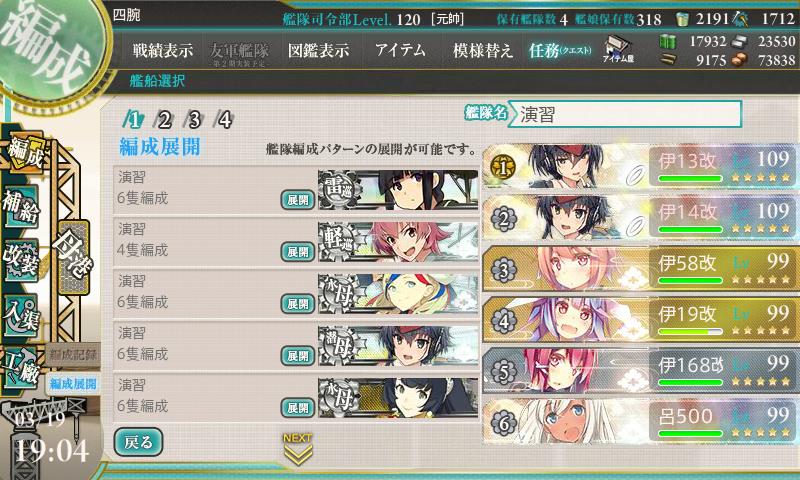Viewport: 800px width, 480px height.
Task: Open the 任務 quest menu
Action: pos(560,50)
